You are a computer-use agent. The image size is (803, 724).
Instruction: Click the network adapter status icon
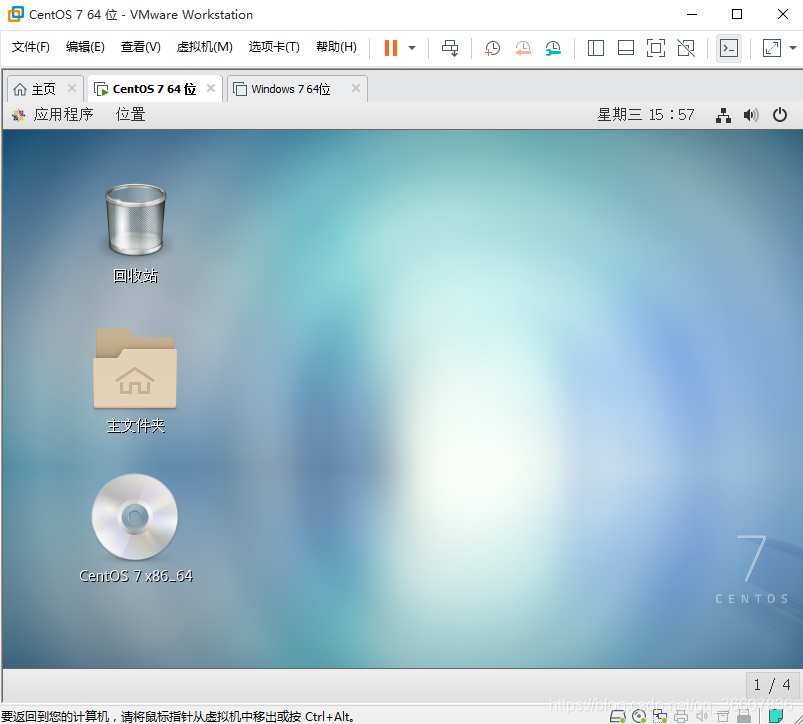(x=660, y=716)
